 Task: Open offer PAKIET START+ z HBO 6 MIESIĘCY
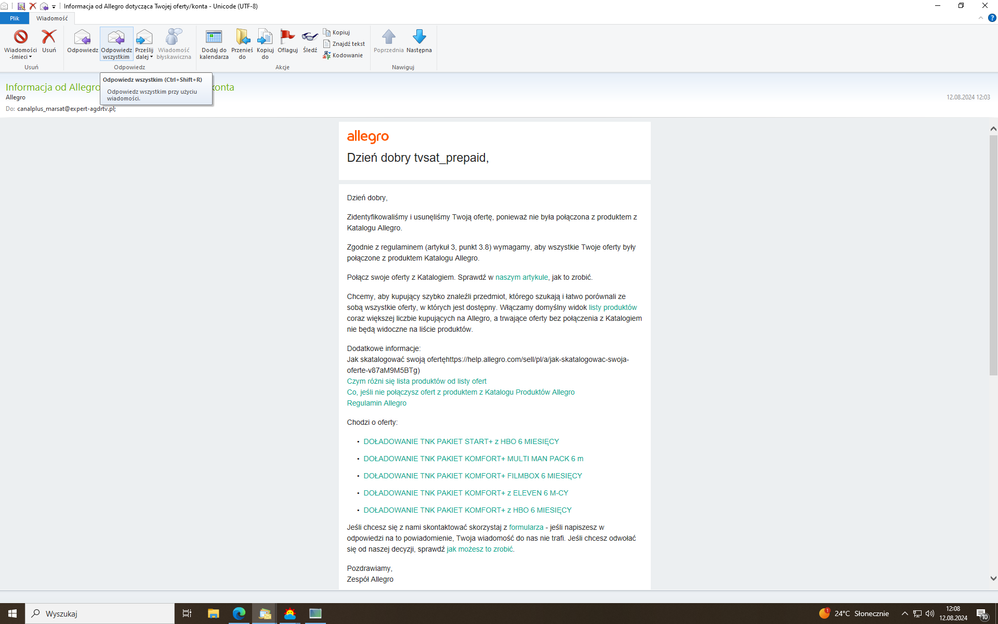460,441
